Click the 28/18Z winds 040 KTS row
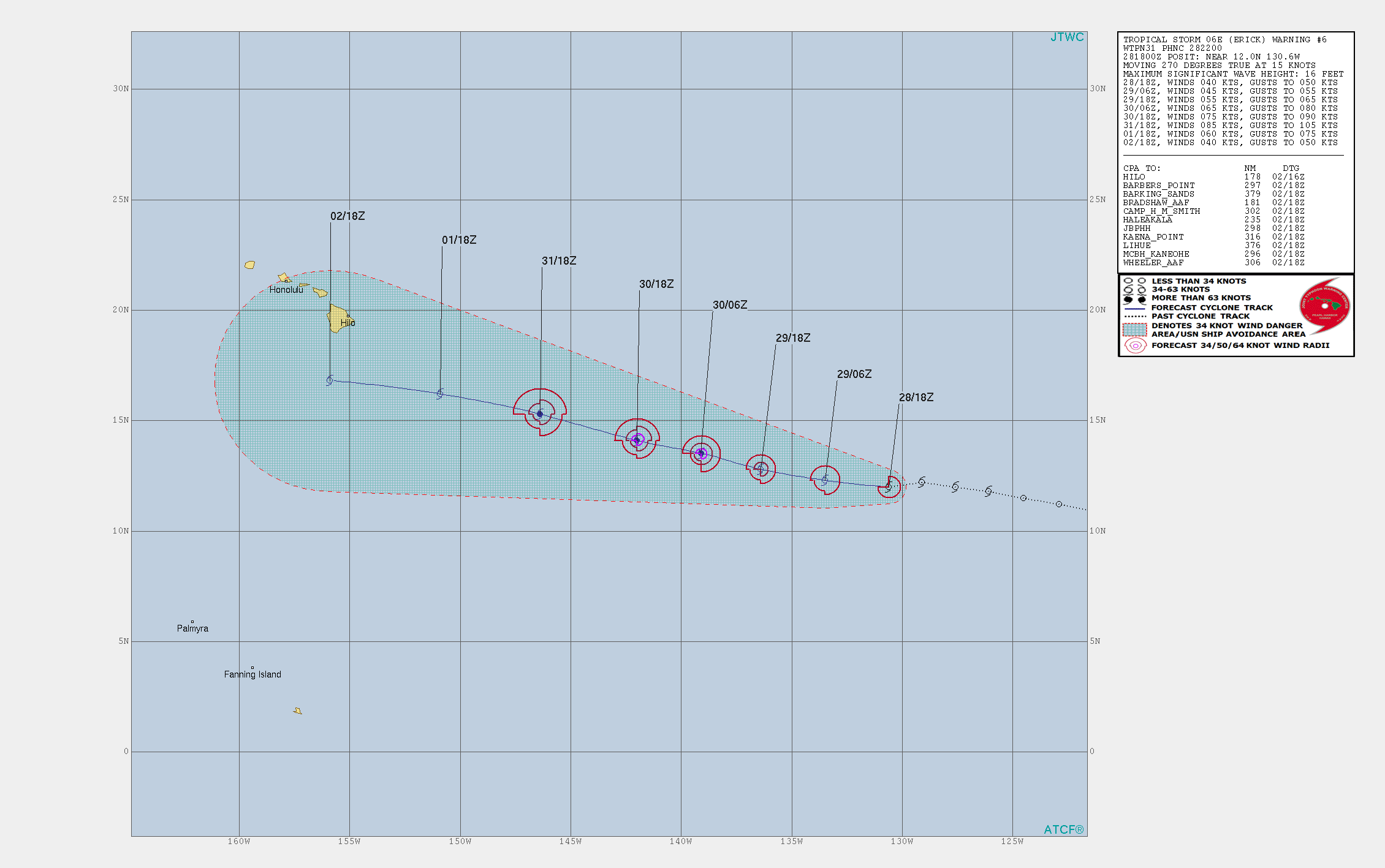Image resolution: width=1385 pixels, height=868 pixels. 1230,83
